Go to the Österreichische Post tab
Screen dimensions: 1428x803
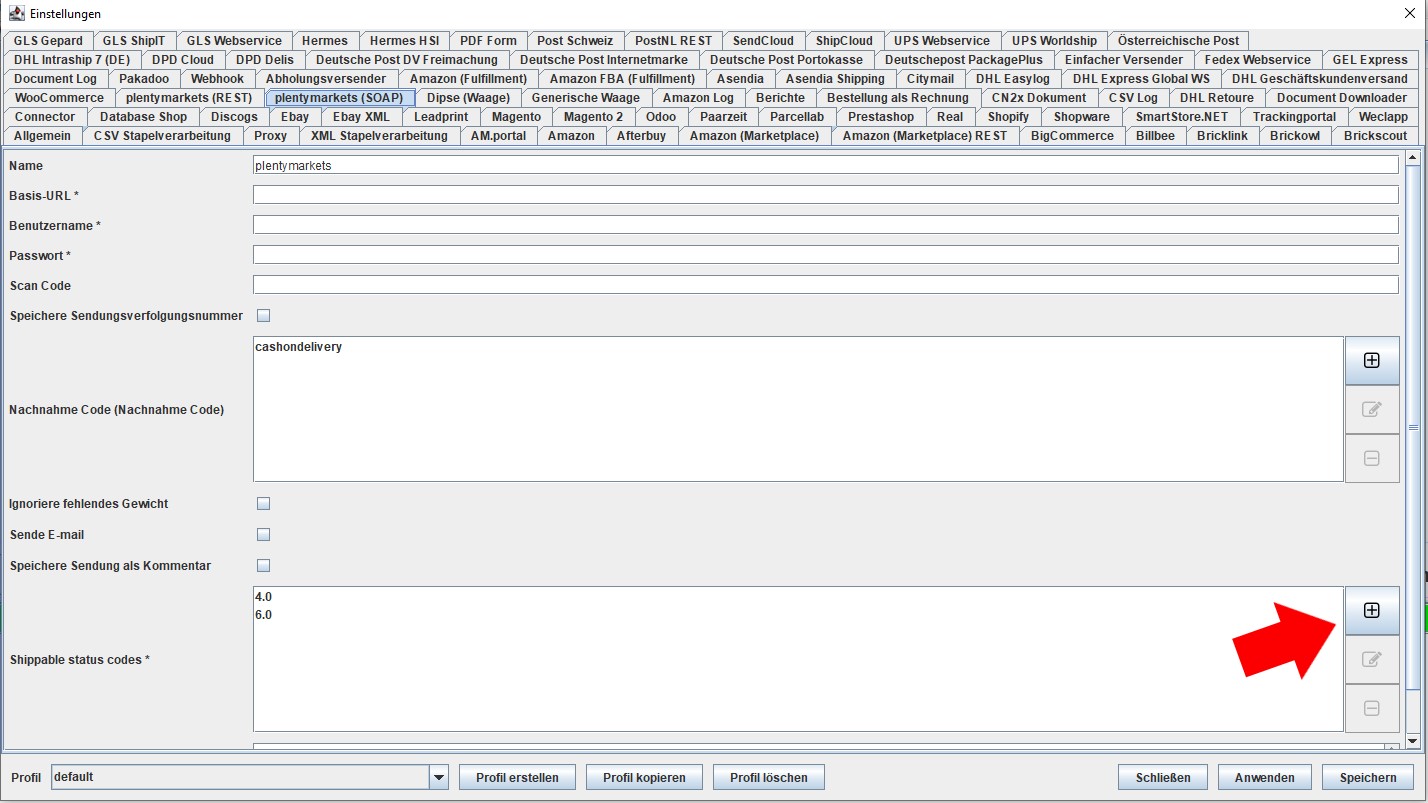pyautogui.click(x=1178, y=41)
